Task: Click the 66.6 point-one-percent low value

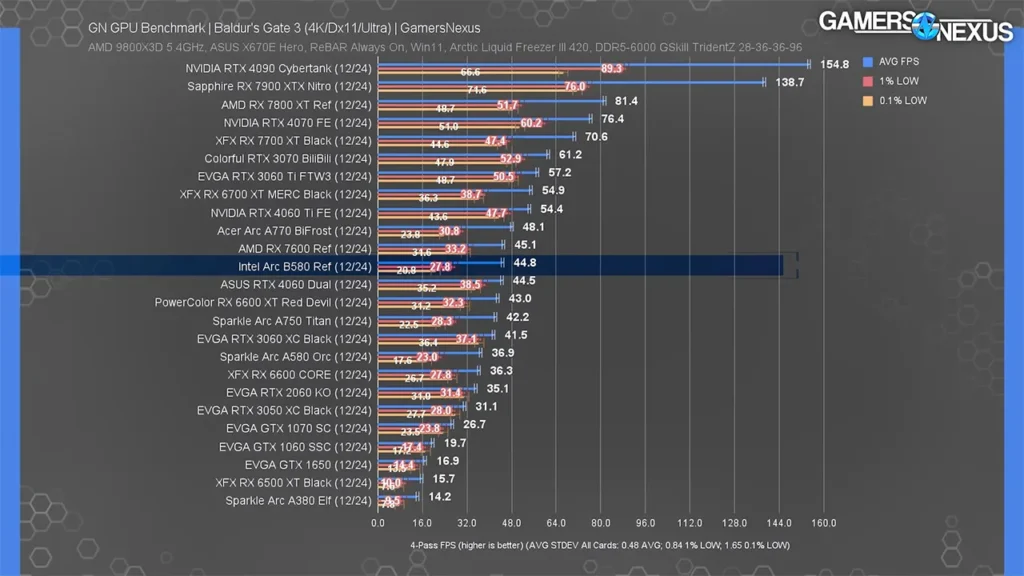Action: point(470,72)
